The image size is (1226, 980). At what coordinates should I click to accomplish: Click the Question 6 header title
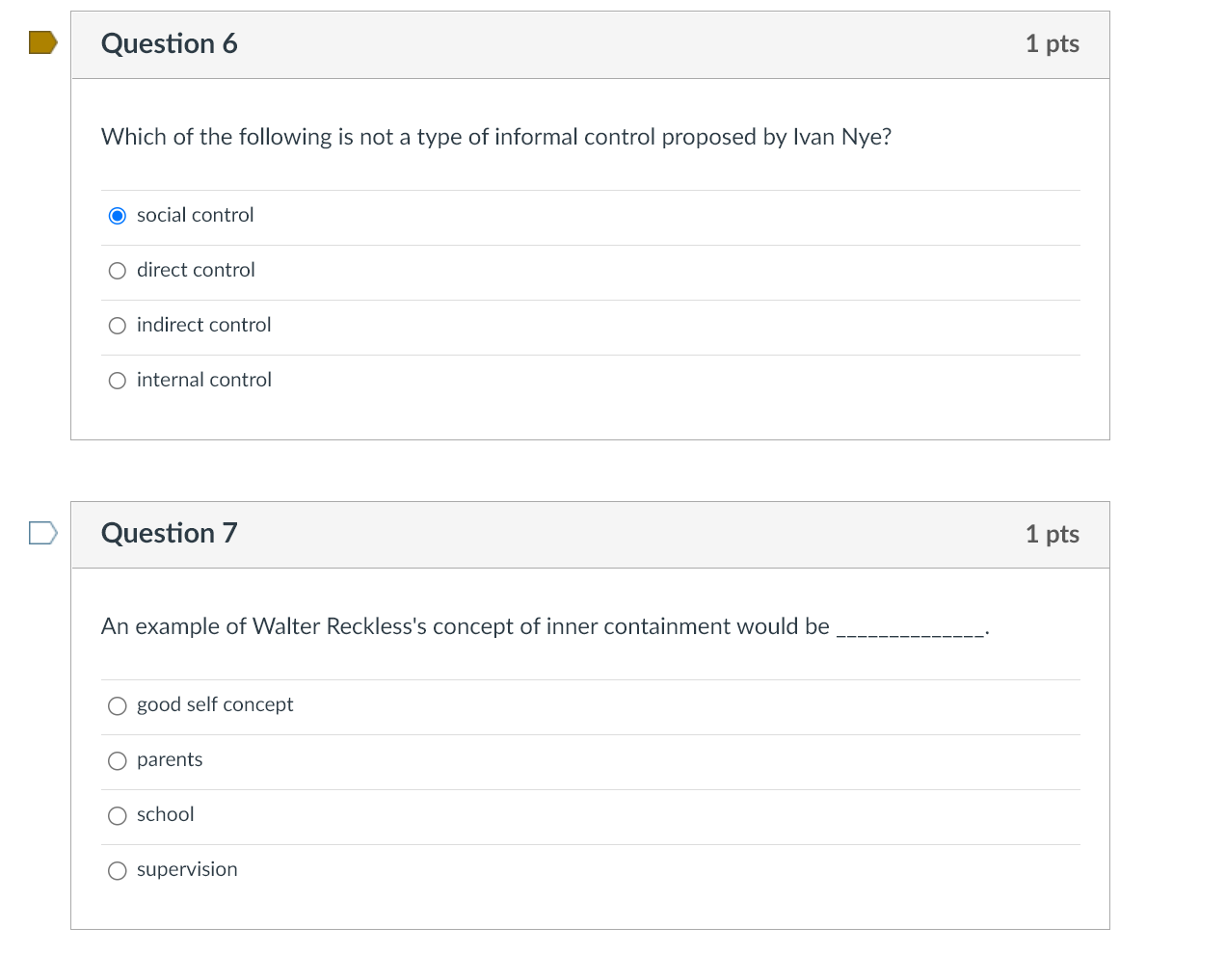pyautogui.click(x=169, y=43)
